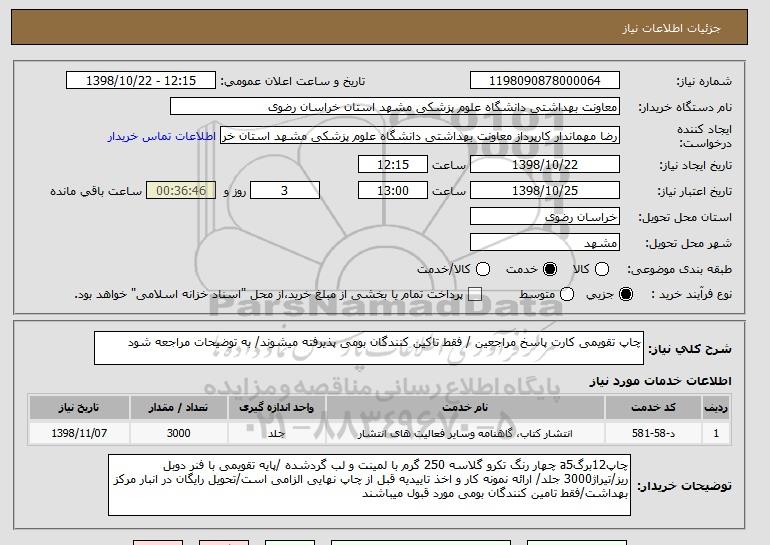Click the general need description text box
This screenshot has height=545, width=770.
pos(369,348)
